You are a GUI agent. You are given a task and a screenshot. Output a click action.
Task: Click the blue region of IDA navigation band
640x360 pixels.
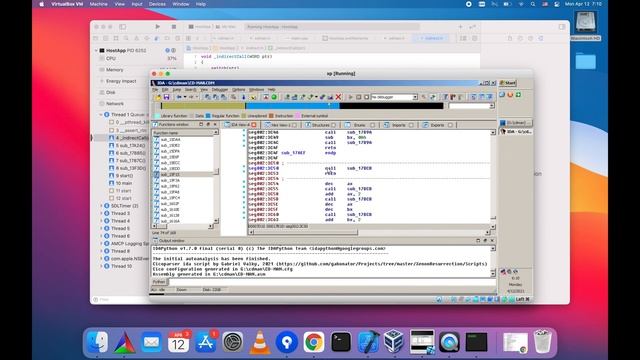[x=292, y=106]
